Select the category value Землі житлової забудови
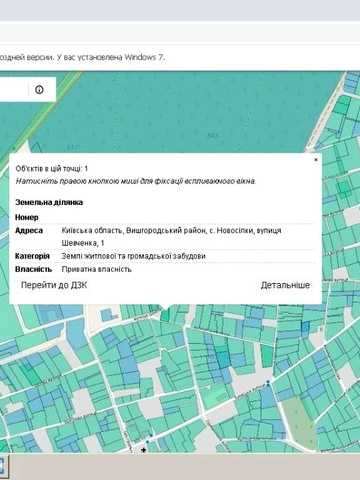This screenshot has width=360, height=480. click(x=134, y=256)
